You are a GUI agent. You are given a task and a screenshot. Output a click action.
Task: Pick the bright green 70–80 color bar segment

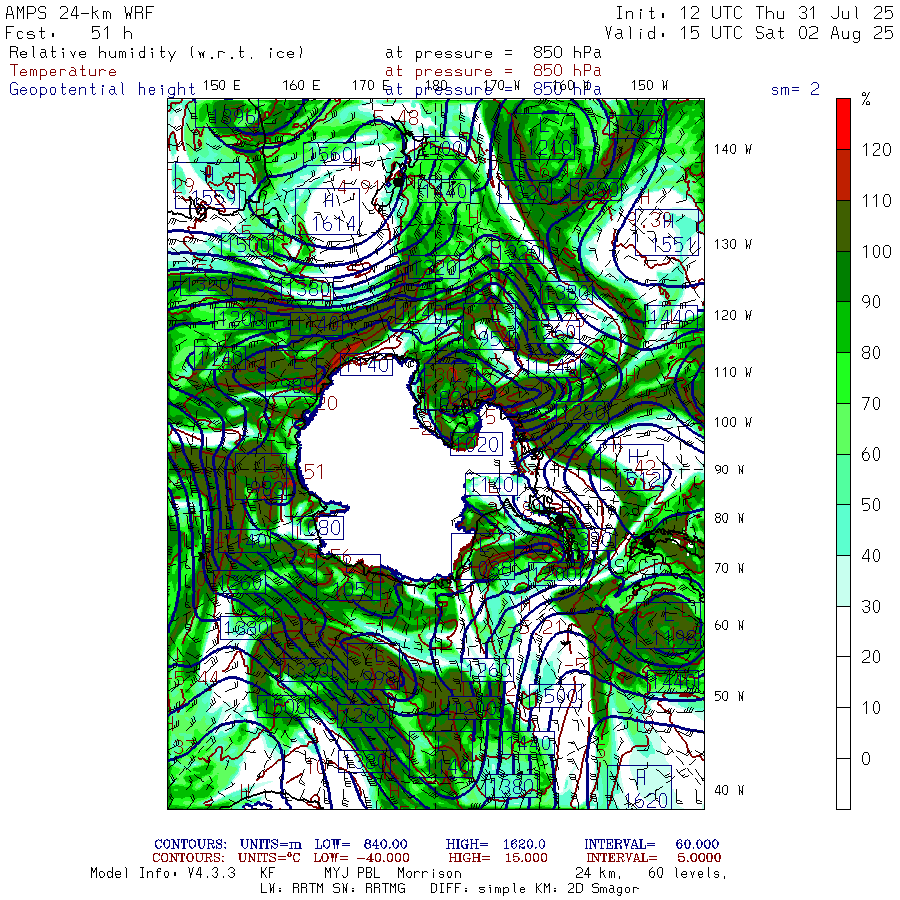point(843,378)
